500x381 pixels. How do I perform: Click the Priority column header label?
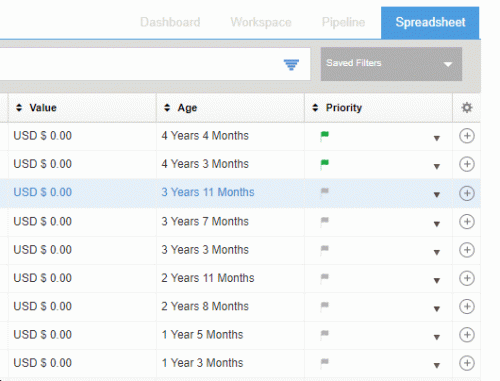[x=344, y=108]
